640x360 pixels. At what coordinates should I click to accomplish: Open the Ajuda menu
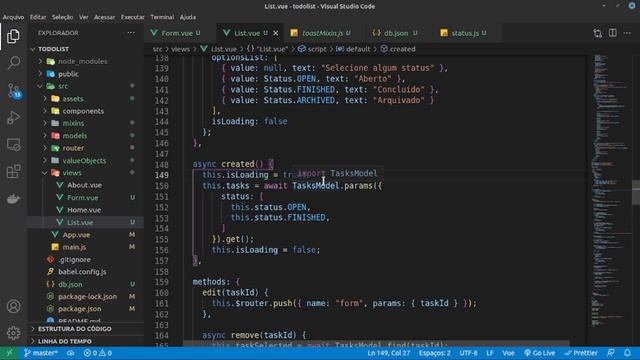tap(188, 17)
